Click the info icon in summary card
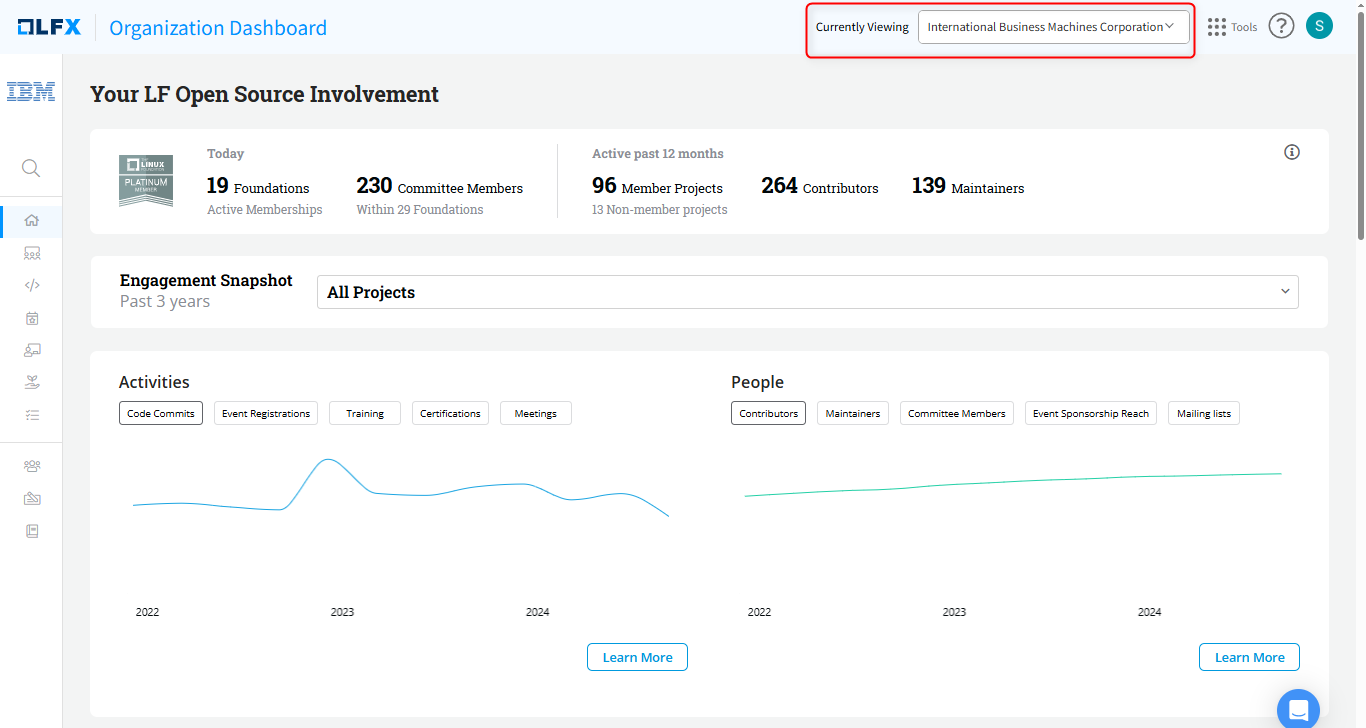Viewport: 1366px width, 728px height. click(x=1291, y=152)
